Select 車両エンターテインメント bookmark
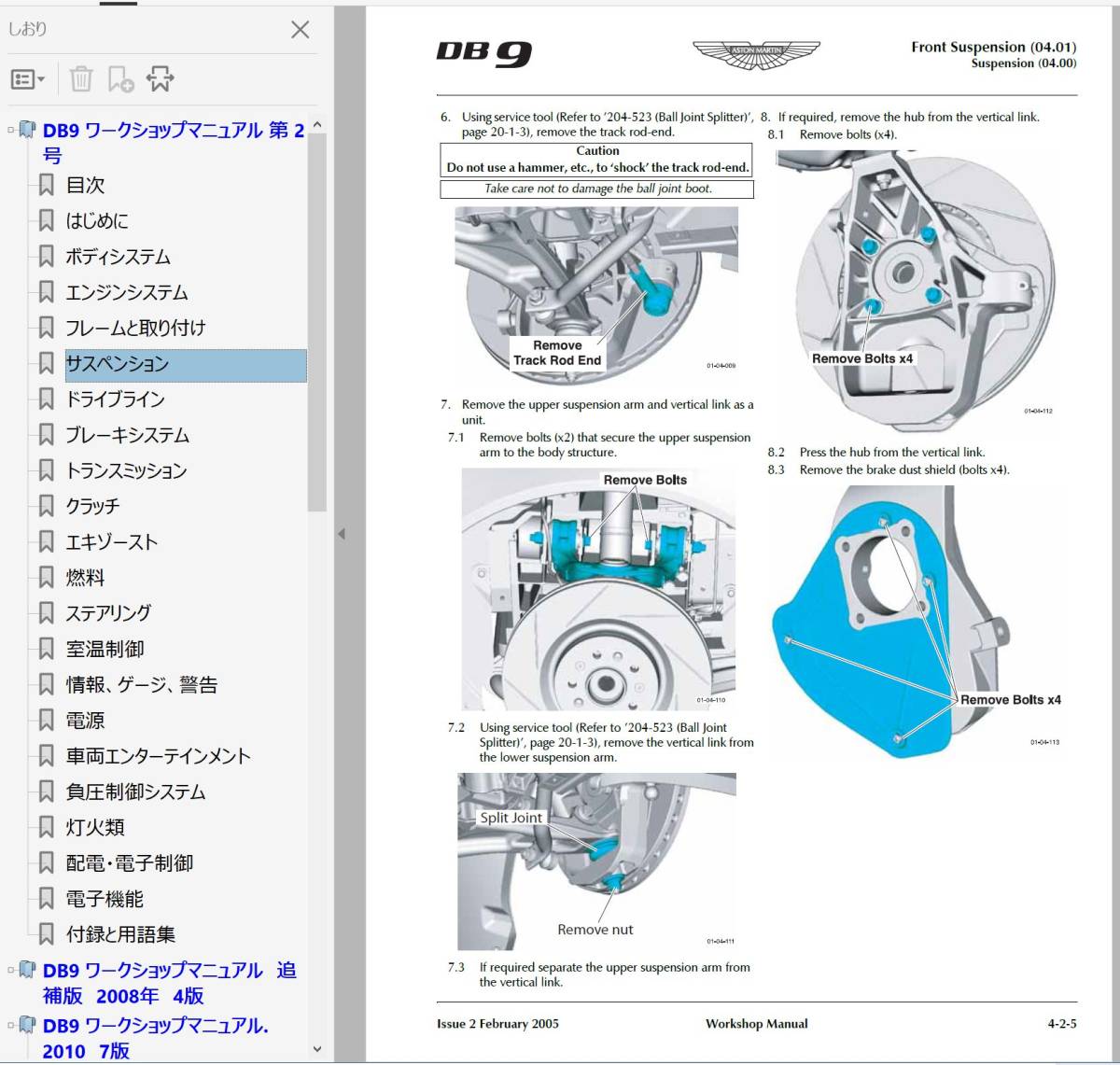Viewport: 1120px width, 1065px height. 158,756
